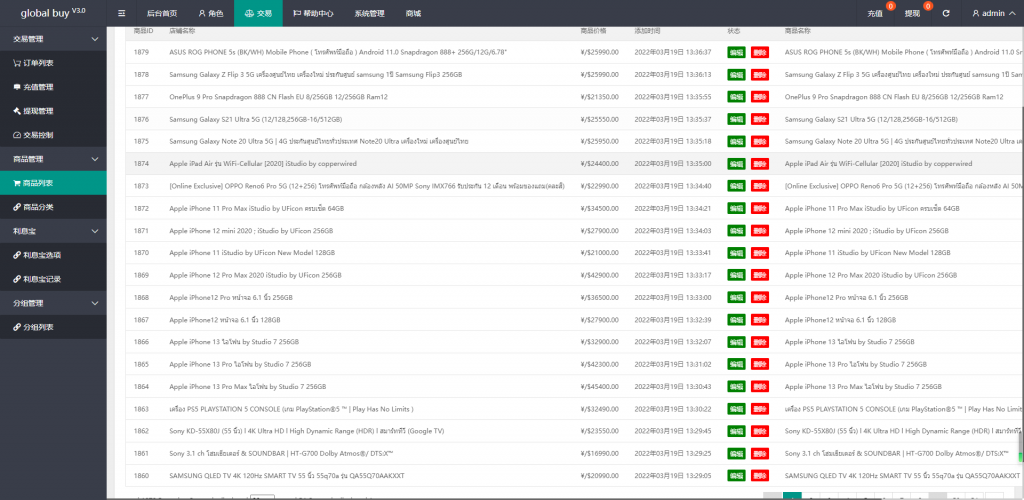Click timestamp 2022年03月19日 13:29:05

tap(673, 475)
